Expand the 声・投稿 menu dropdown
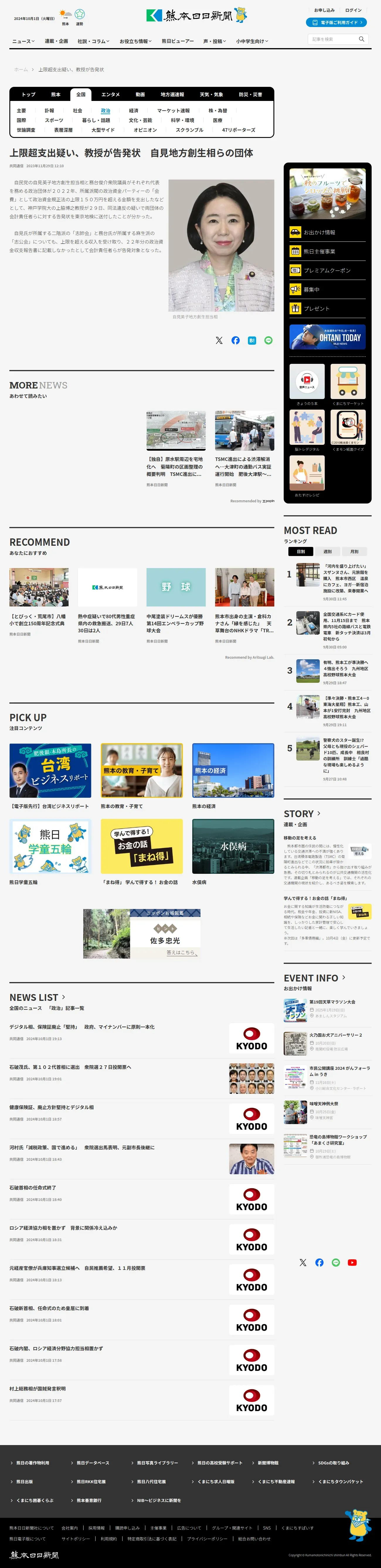 pos(215,41)
